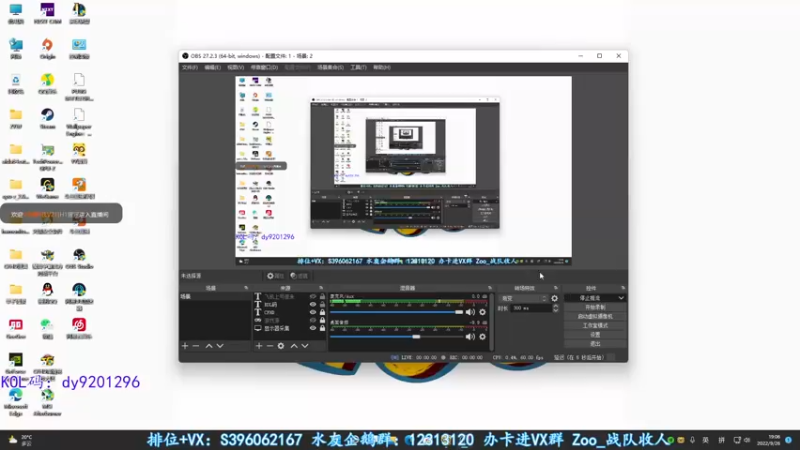This screenshot has width=800, height=450.
Task: Move the selected source up
Action: coord(294,346)
